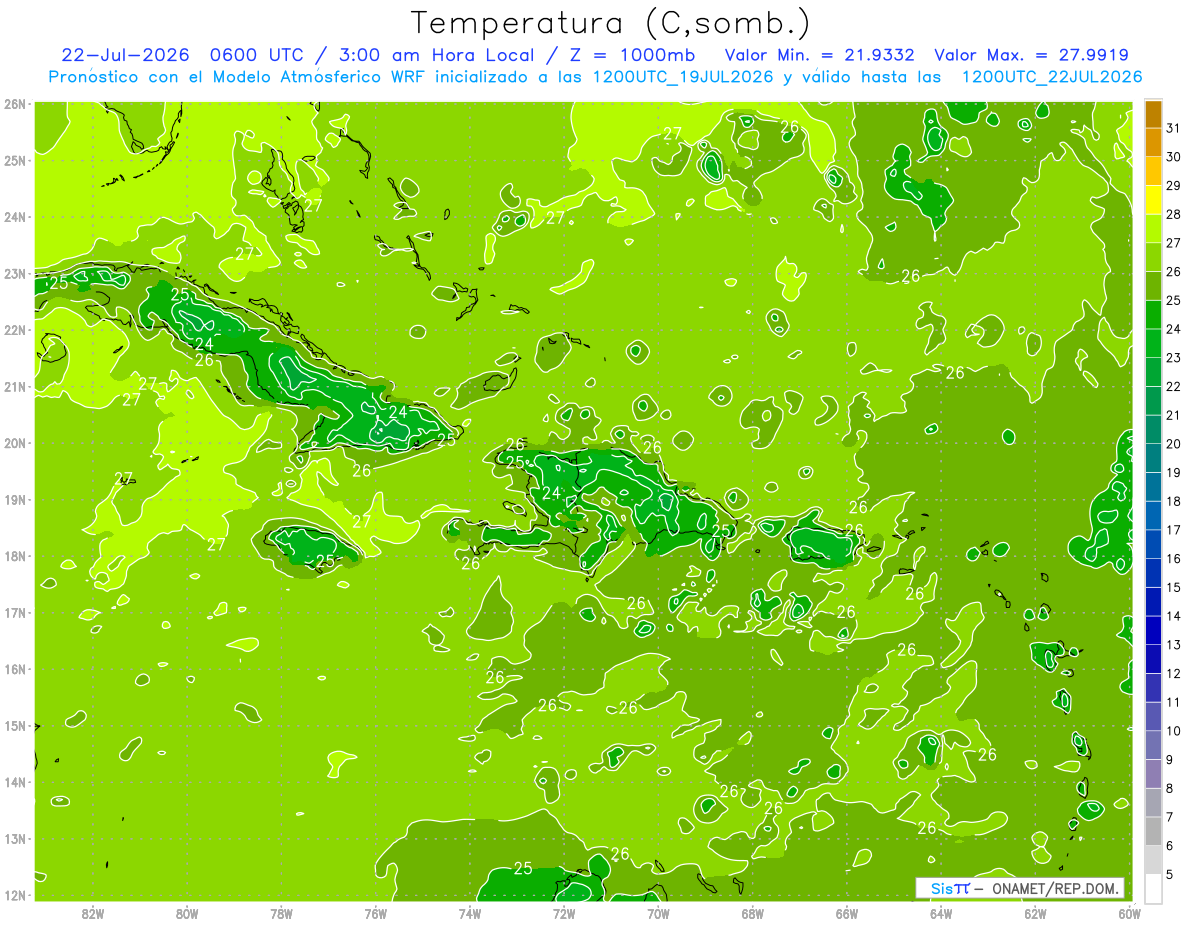Image resolution: width=1200 pixels, height=927 pixels.
Task: Click the '23N' latitude axis label
Action: point(15,274)
